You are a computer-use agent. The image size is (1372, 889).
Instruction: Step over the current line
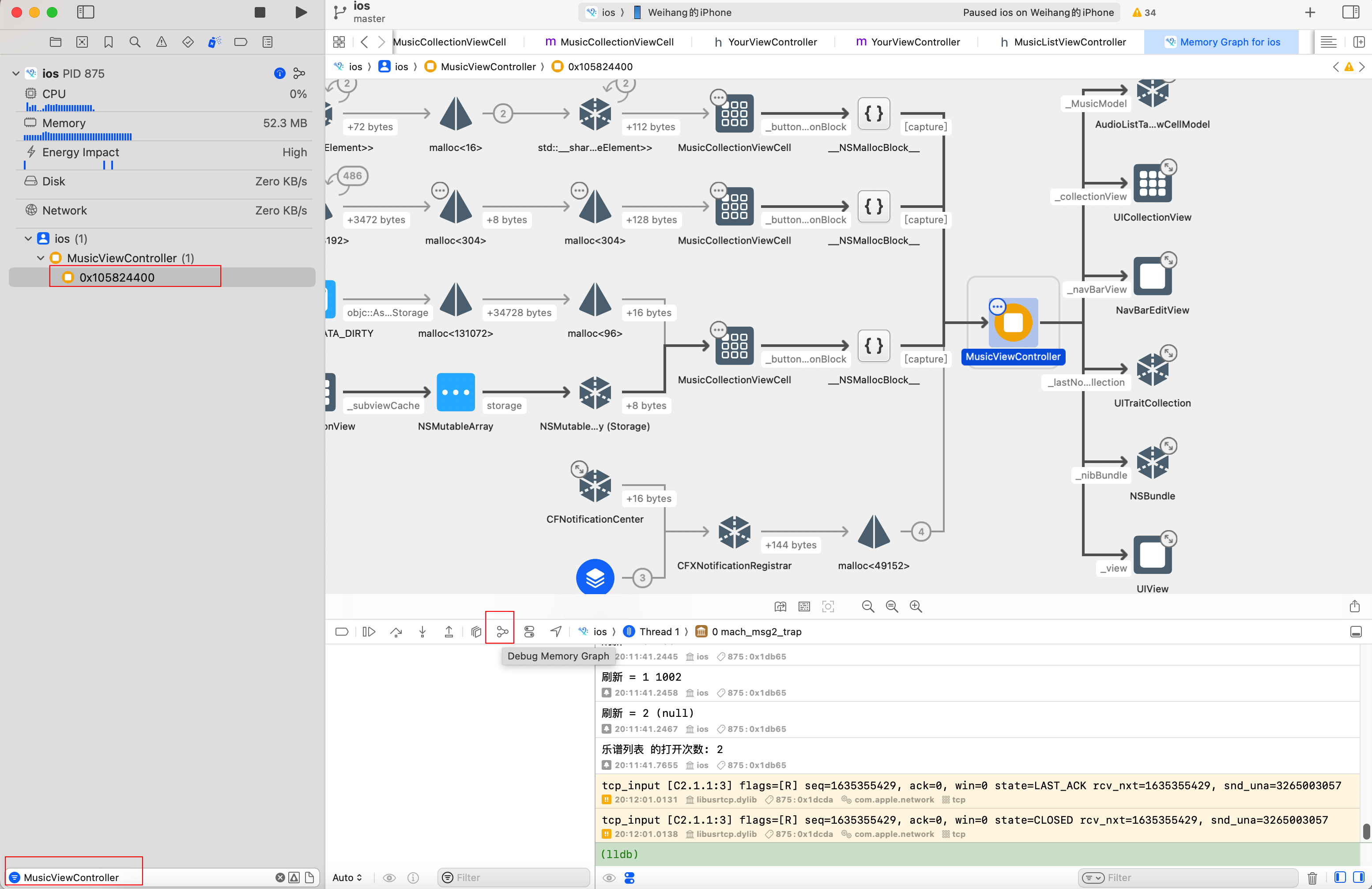pyautogui.click(x=396, y=632)
